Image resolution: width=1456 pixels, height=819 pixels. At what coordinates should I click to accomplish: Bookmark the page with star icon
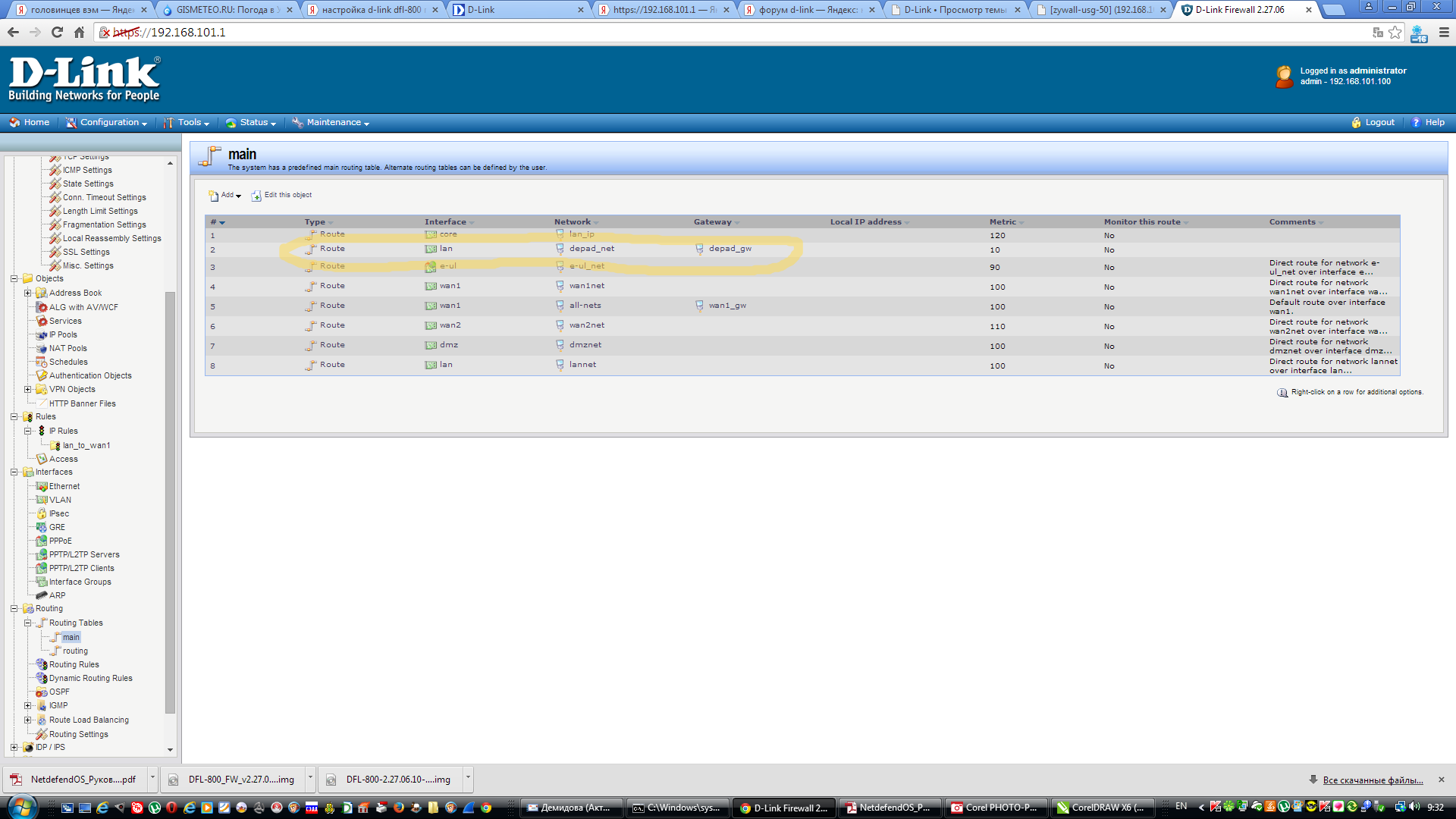tap(1395, 33)
